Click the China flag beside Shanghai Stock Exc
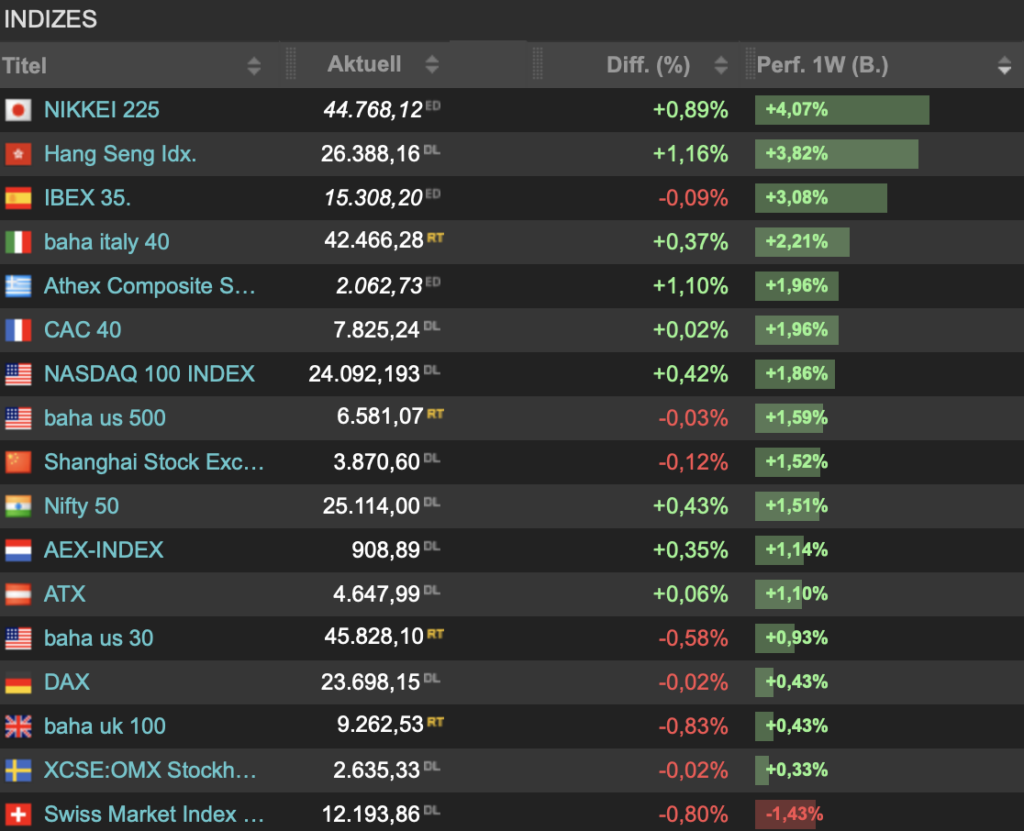 (x=18, y=462)
